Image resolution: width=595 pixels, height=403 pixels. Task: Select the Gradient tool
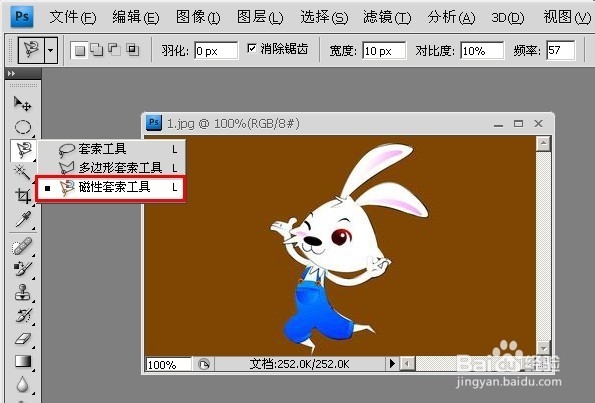point(22,361)
